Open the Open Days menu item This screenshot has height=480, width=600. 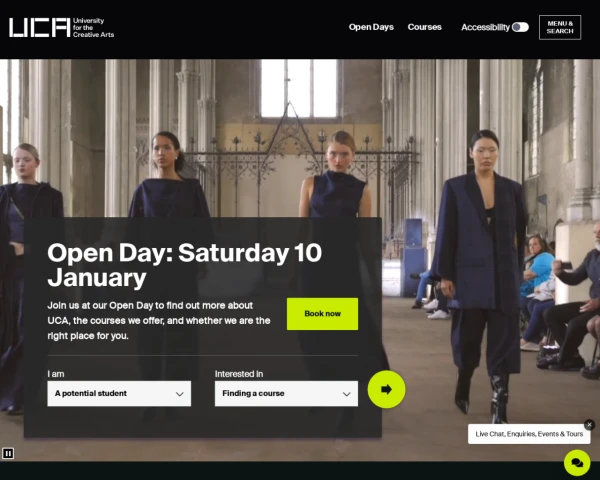click(371, 27)
